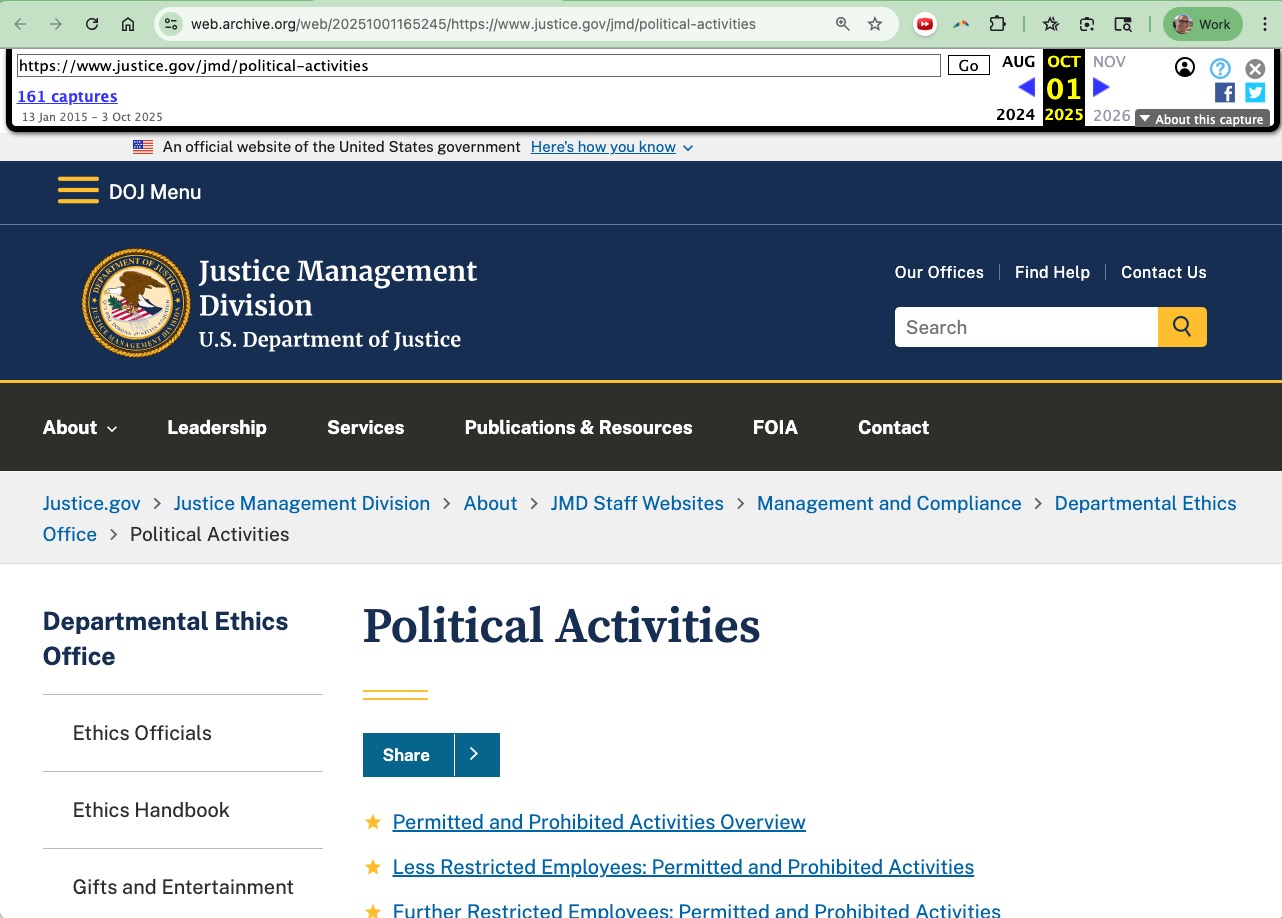
Task: Open Permitted and Prohibited Activities Overview link
Action: tap(599, 822)
